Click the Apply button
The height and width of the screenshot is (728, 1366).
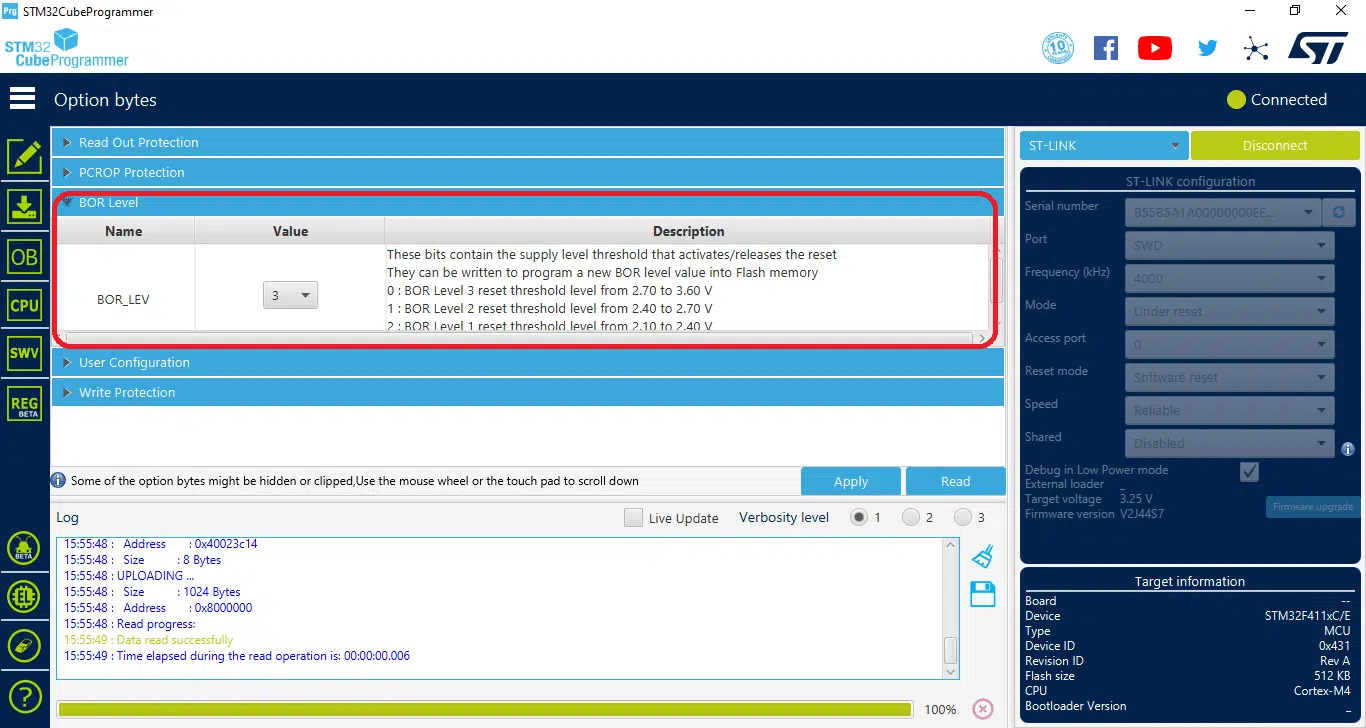click(851, 481)
